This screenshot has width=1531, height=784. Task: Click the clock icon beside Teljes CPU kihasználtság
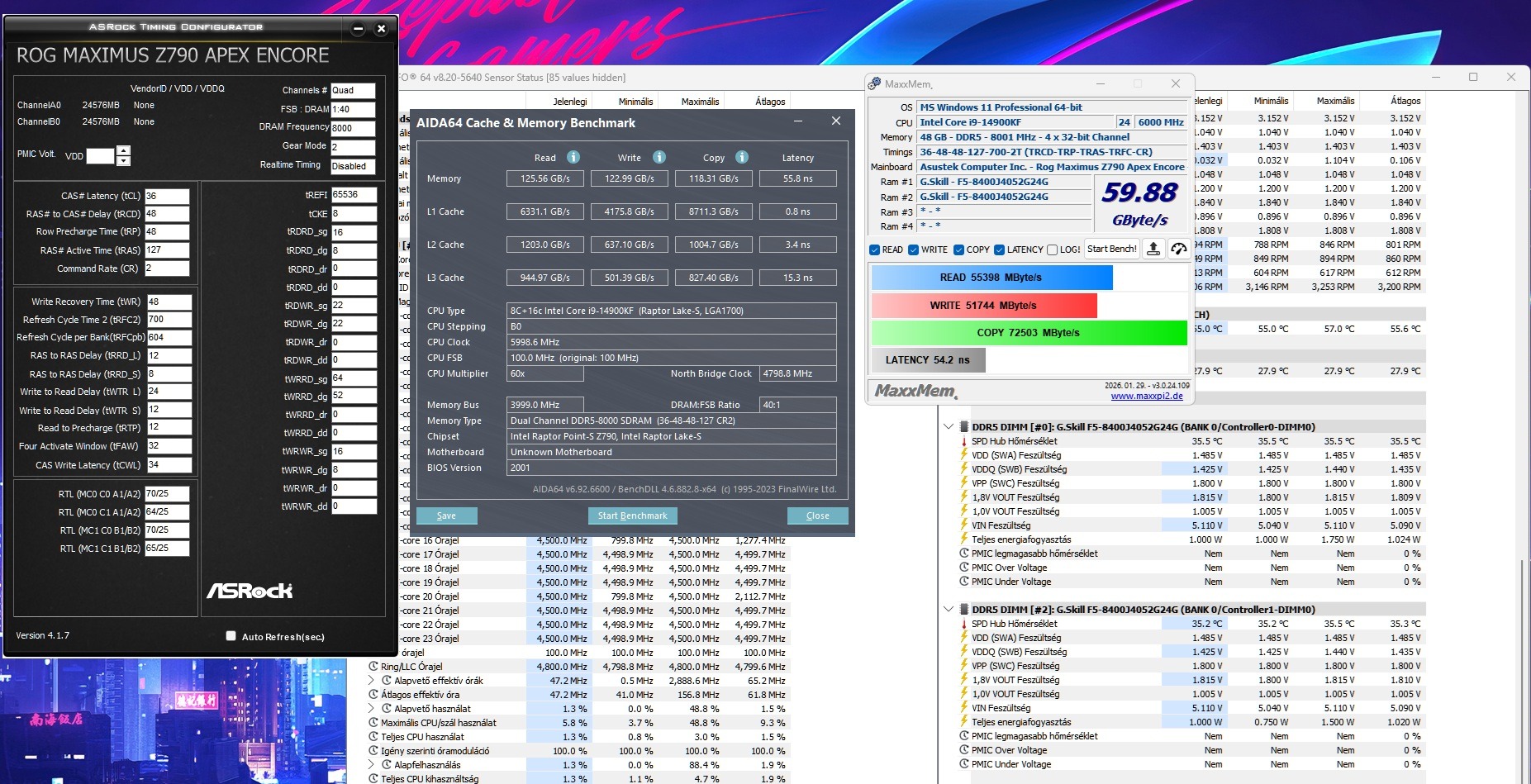tap(373, 779)
